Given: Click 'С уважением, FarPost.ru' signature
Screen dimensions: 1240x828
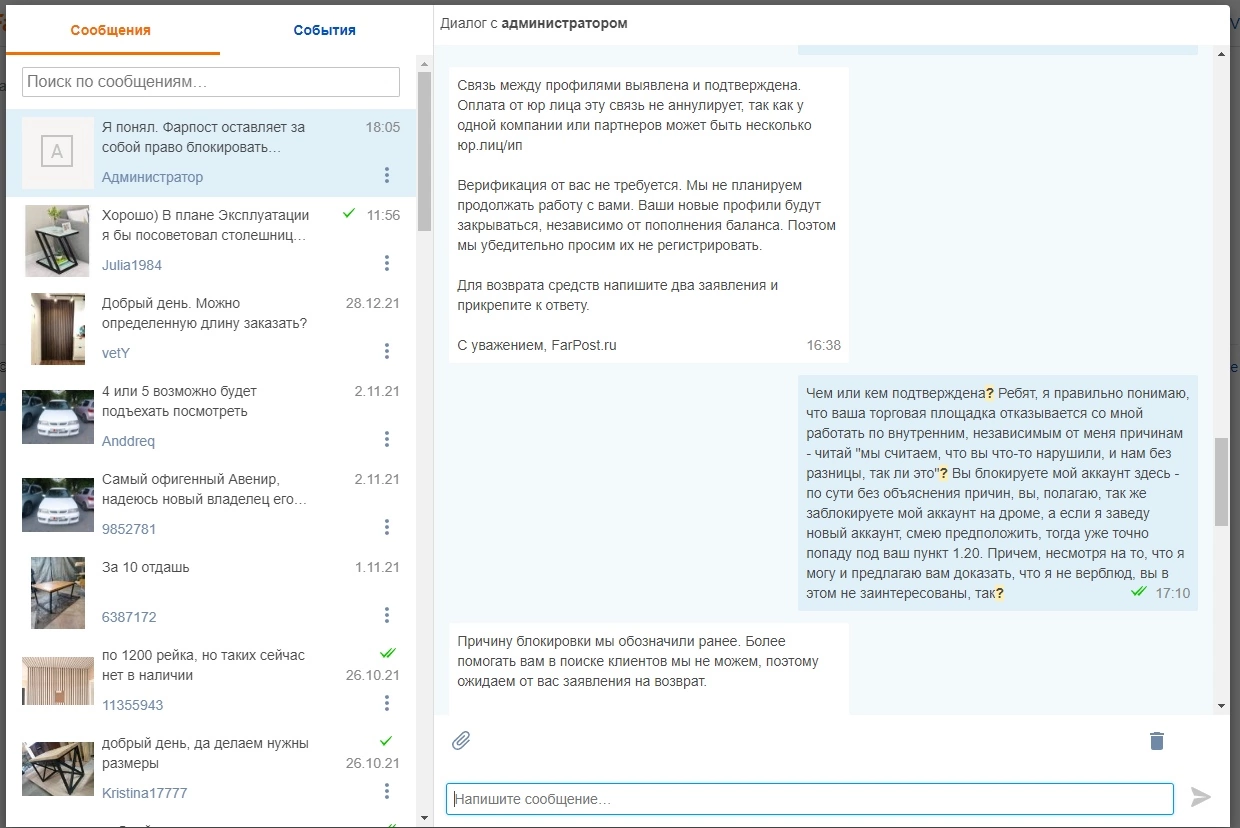Looking at the screenshot, I should (537, 345).
